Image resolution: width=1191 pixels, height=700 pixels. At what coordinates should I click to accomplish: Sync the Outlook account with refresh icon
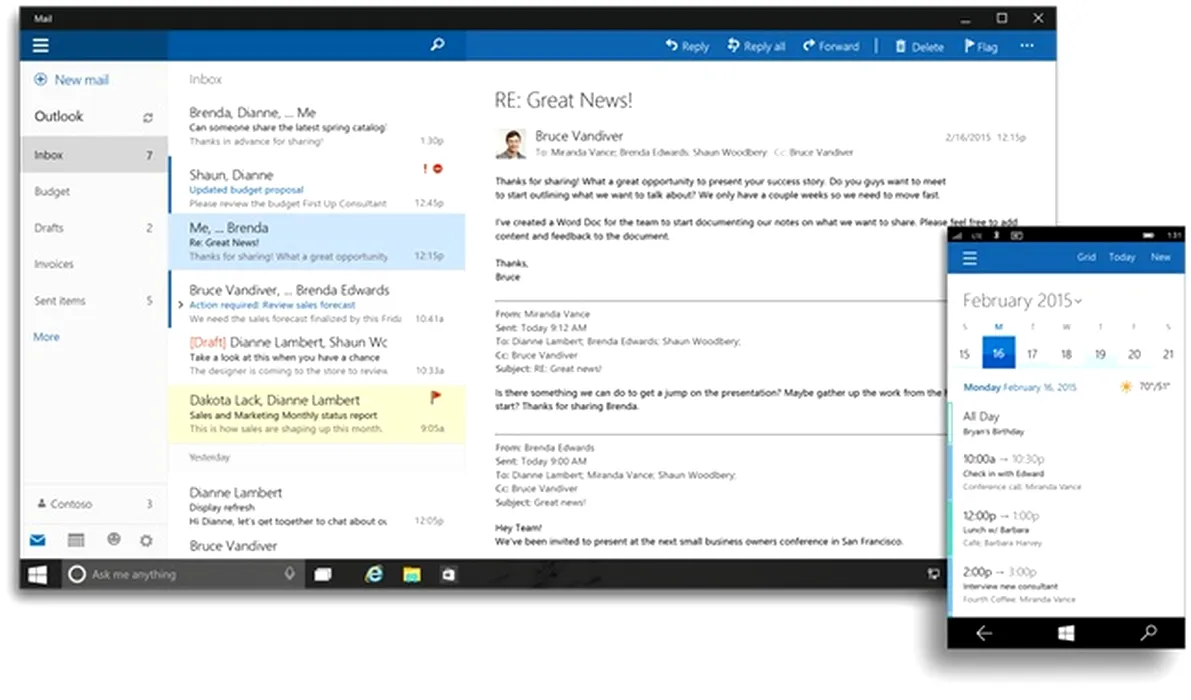tap(147, 118)
